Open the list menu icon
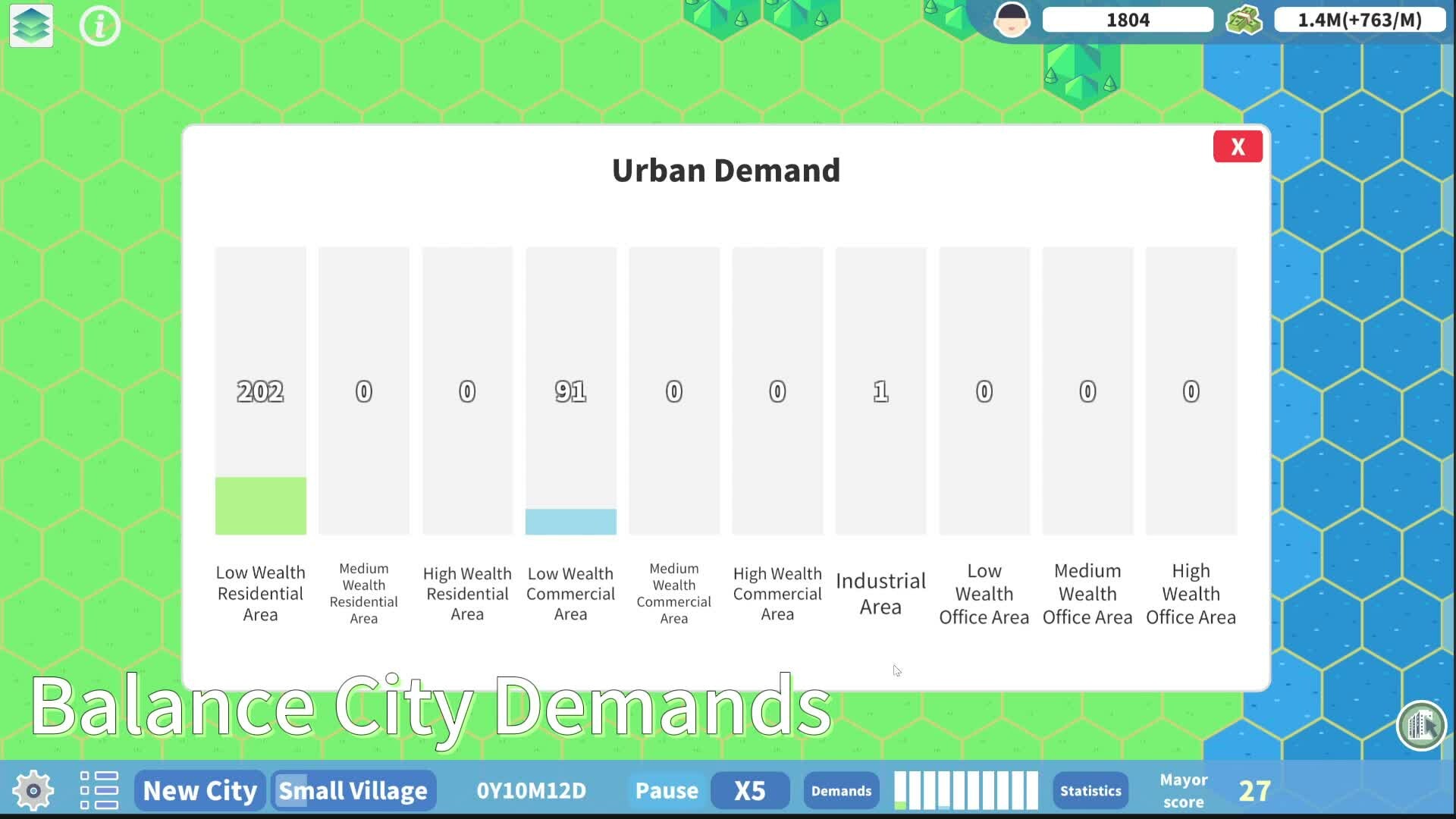The height and width of the screenshot is (819, 1456). (x=99, y=790)
